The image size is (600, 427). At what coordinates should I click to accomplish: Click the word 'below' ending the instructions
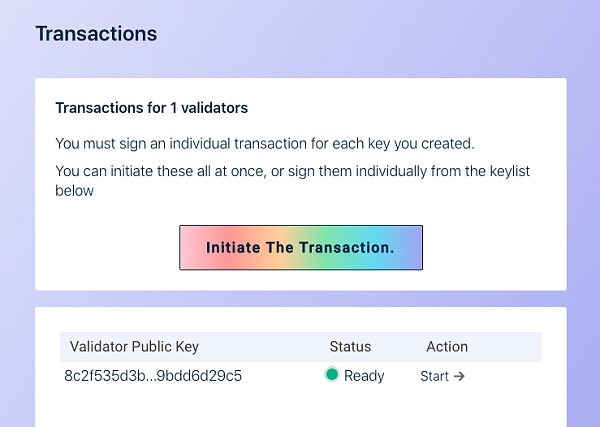(x=75, y=191)
